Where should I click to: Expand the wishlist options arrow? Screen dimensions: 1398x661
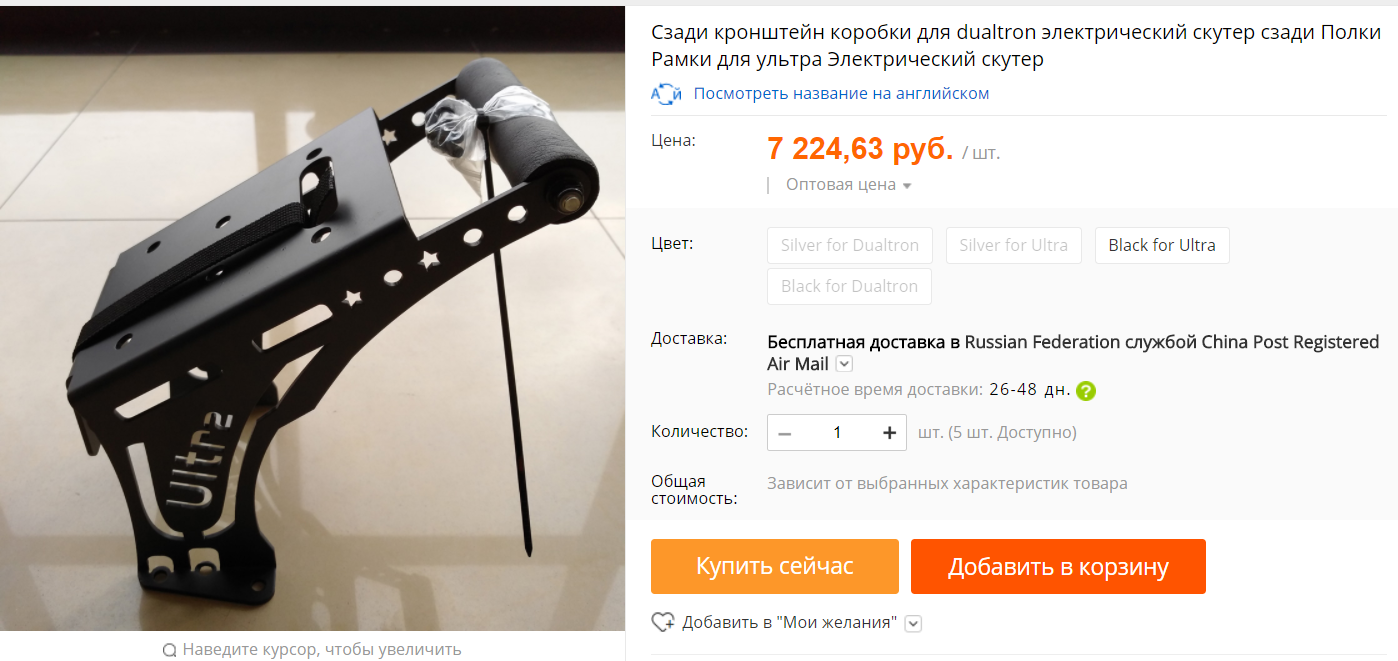913,623
